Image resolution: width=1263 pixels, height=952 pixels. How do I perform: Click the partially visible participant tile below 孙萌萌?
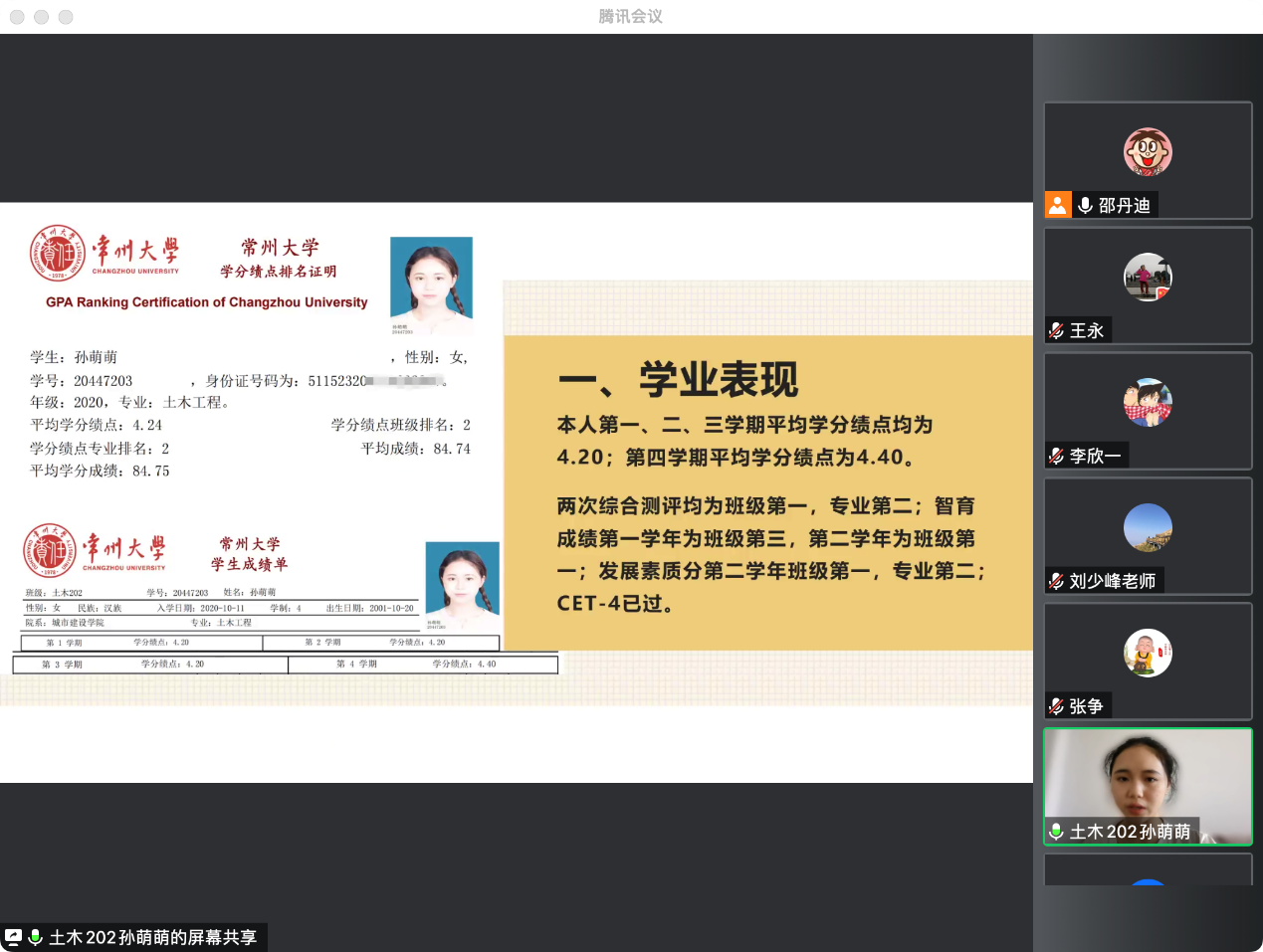click(x=1148, y=870)
